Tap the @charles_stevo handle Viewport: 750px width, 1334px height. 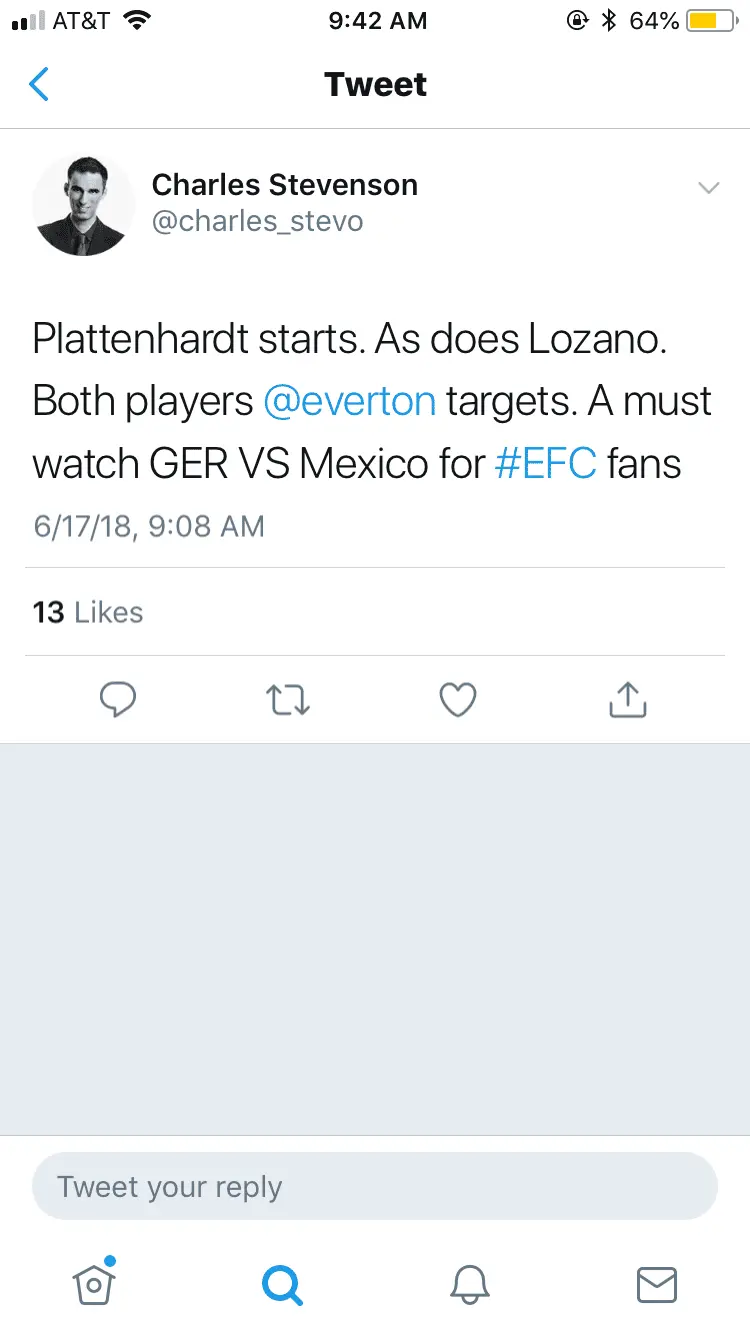(x=257, y=221)
